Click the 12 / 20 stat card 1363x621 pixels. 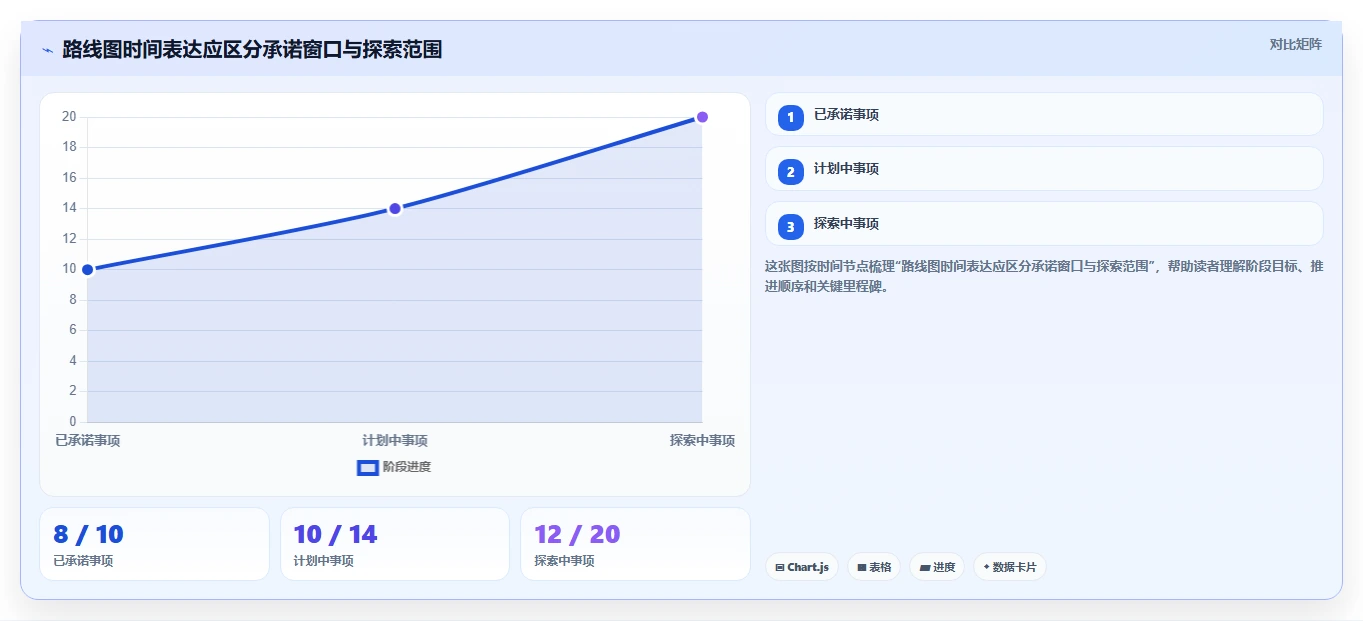[x=635, y=544]
